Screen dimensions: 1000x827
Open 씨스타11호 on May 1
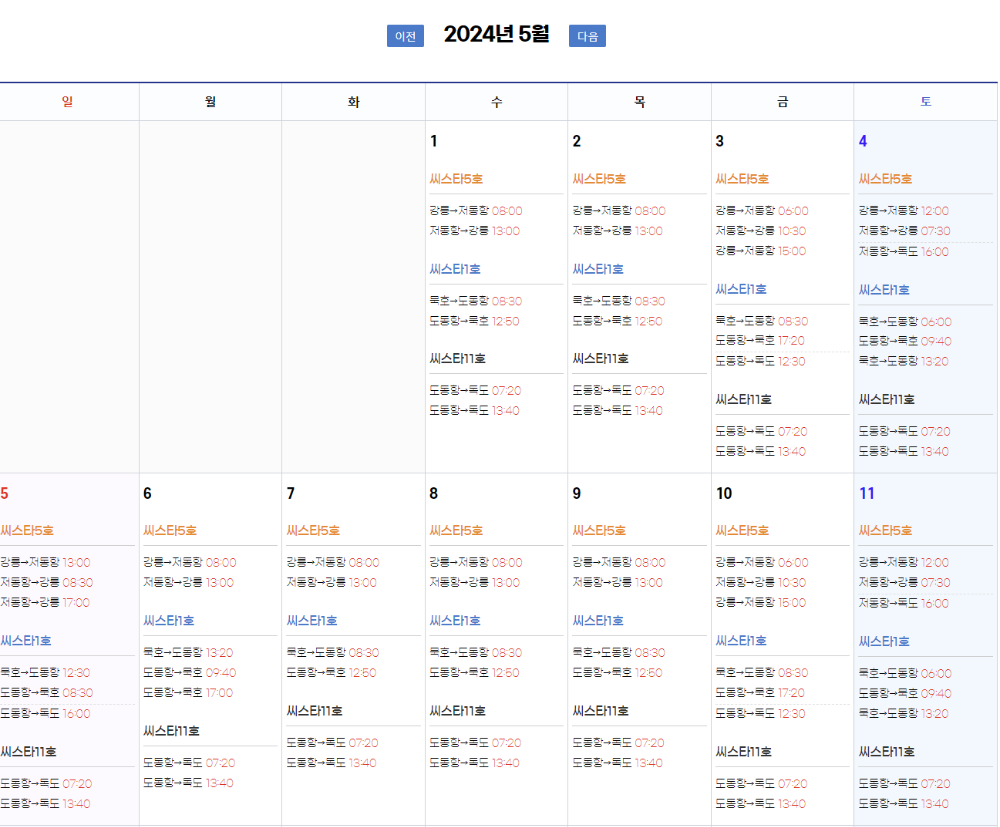pos(457,358)
